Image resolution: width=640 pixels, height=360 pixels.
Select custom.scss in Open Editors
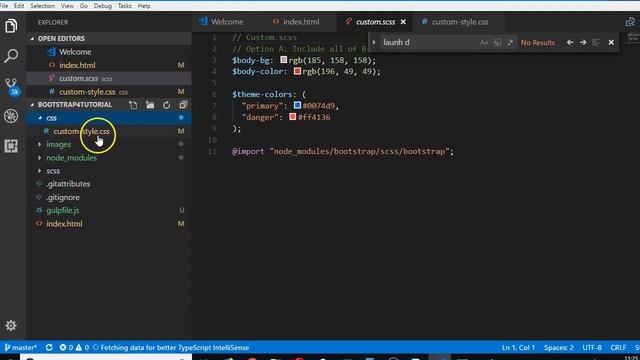pyautogui.click(x=108, y=78)
